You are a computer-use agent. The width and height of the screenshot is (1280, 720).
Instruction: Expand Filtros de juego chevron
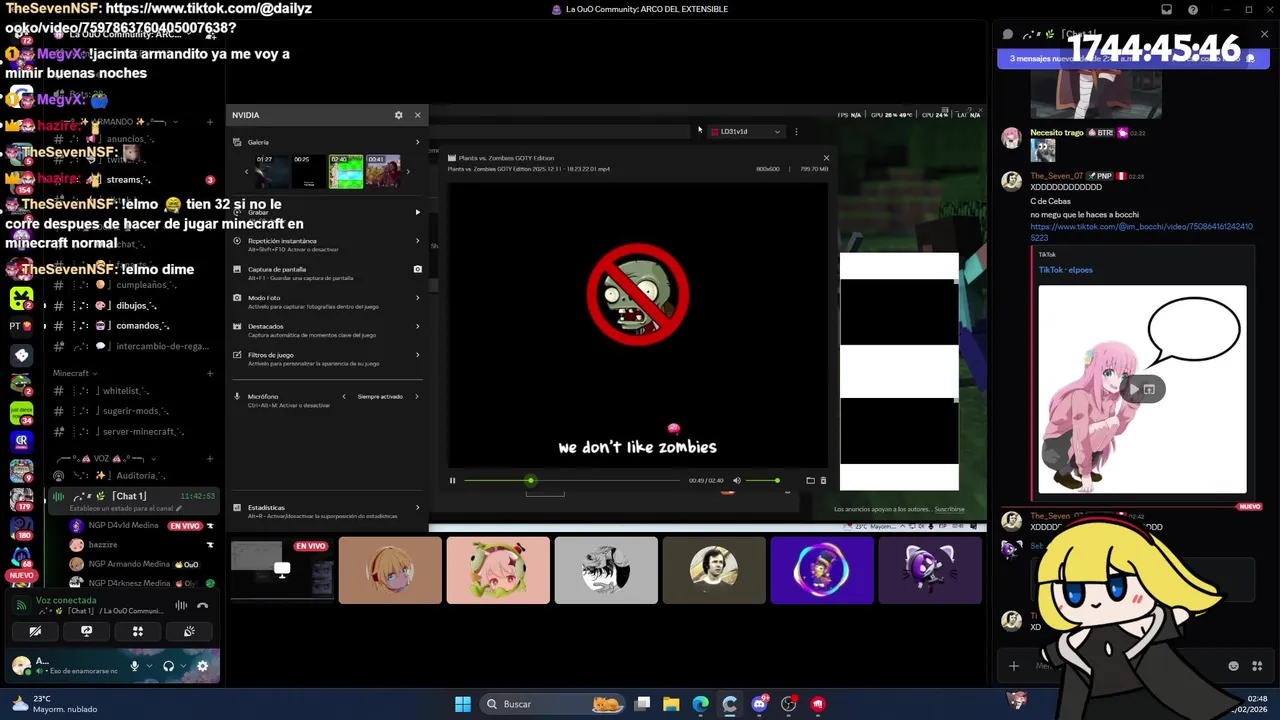pos(417,355)
